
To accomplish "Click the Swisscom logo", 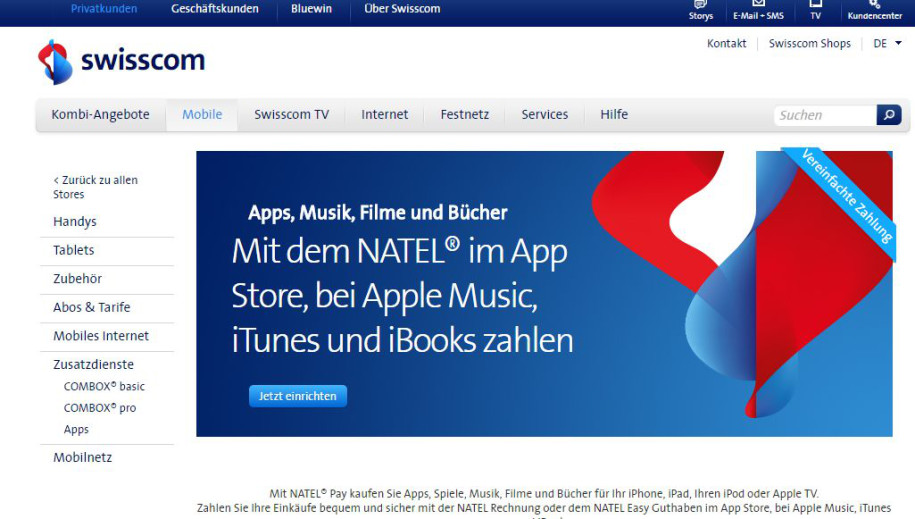I will 121,61.
